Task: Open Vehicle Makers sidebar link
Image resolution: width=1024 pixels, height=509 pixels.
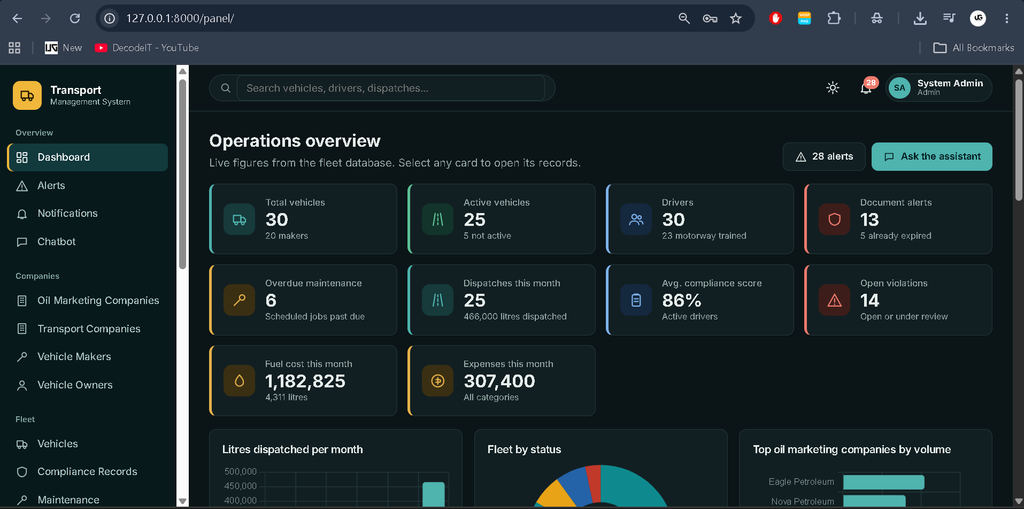Action: (88, 357)
